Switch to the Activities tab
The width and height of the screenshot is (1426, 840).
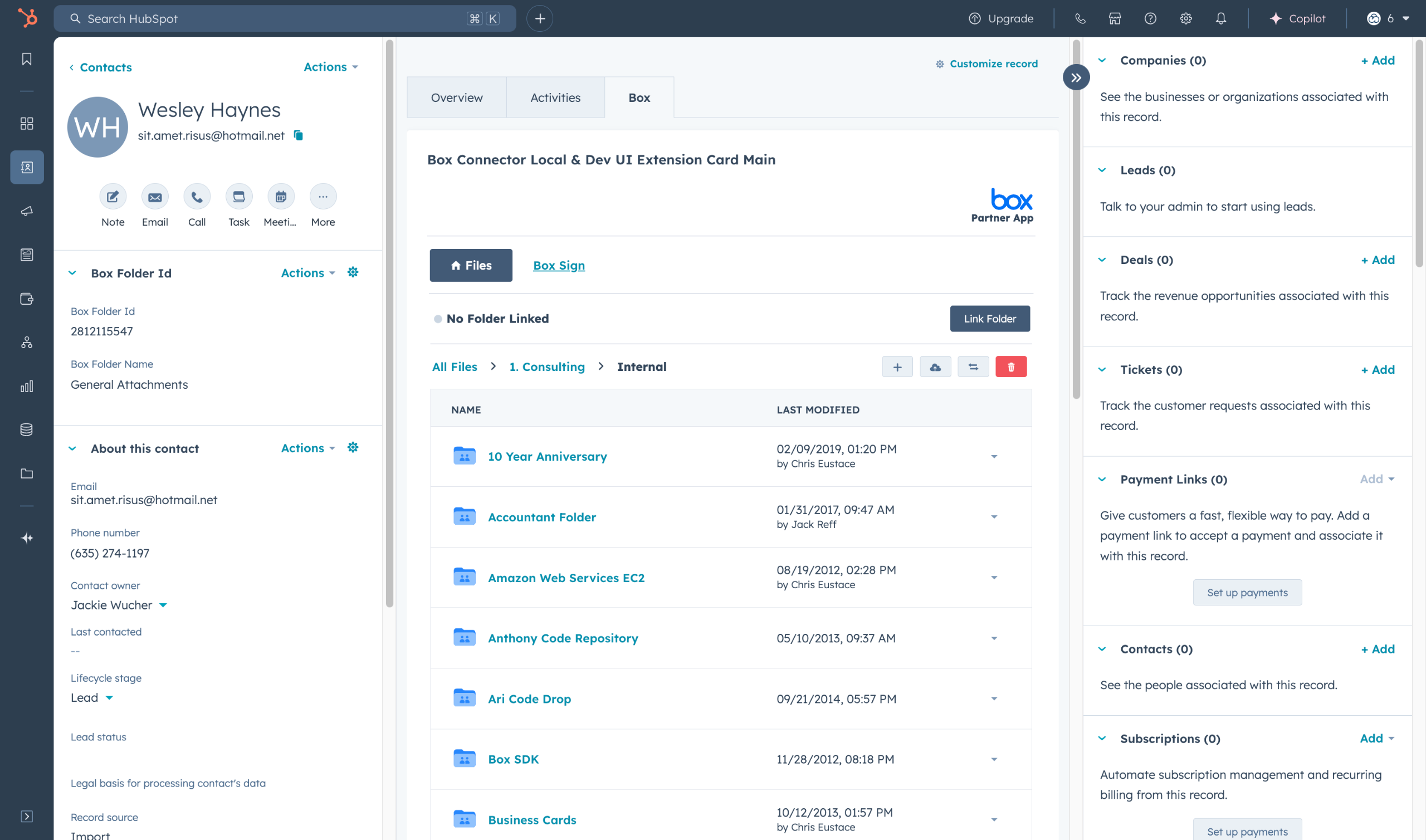pyautogui.click(x=555, y=97)
